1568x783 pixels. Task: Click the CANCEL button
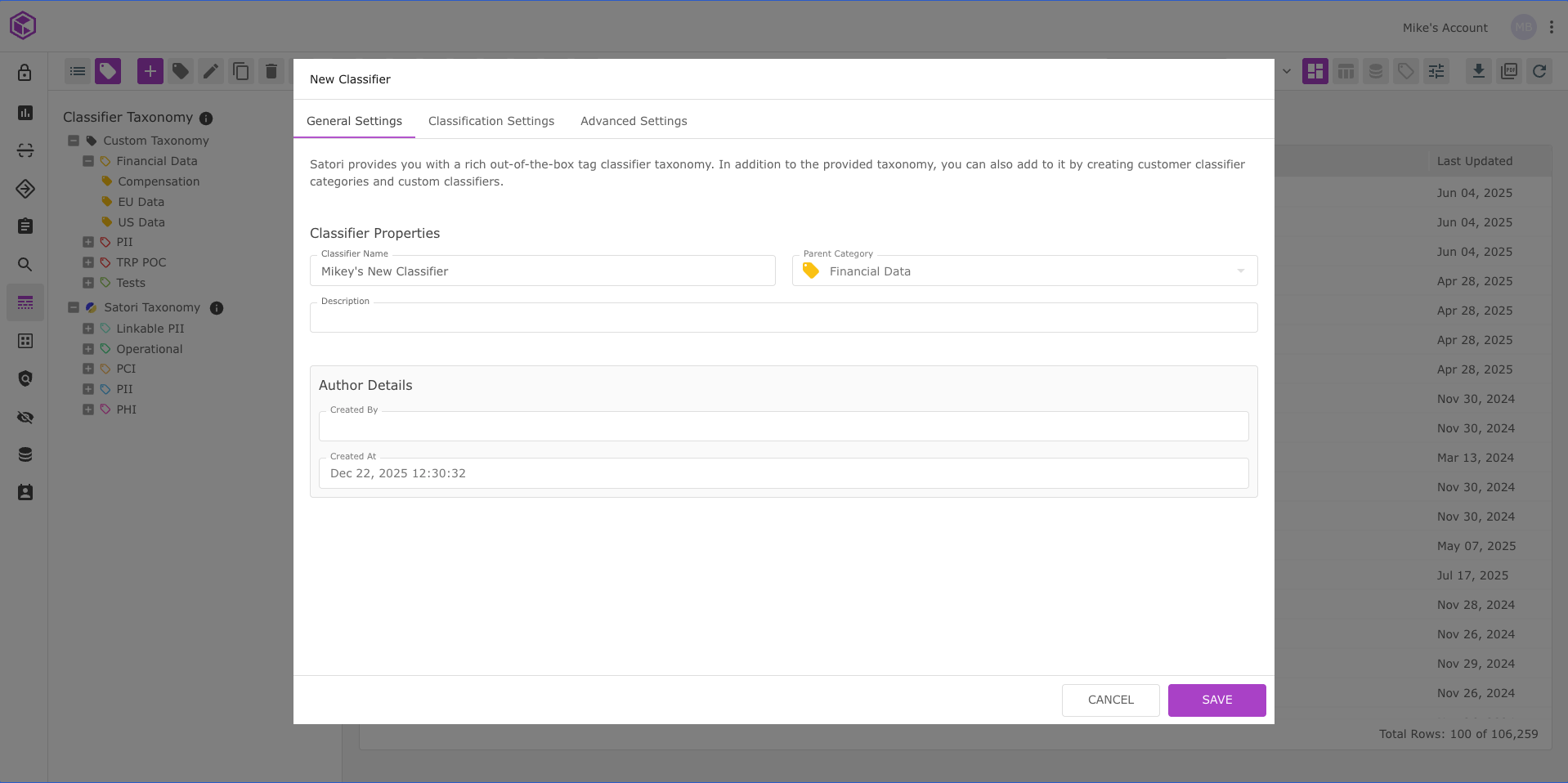point(1110,700)
